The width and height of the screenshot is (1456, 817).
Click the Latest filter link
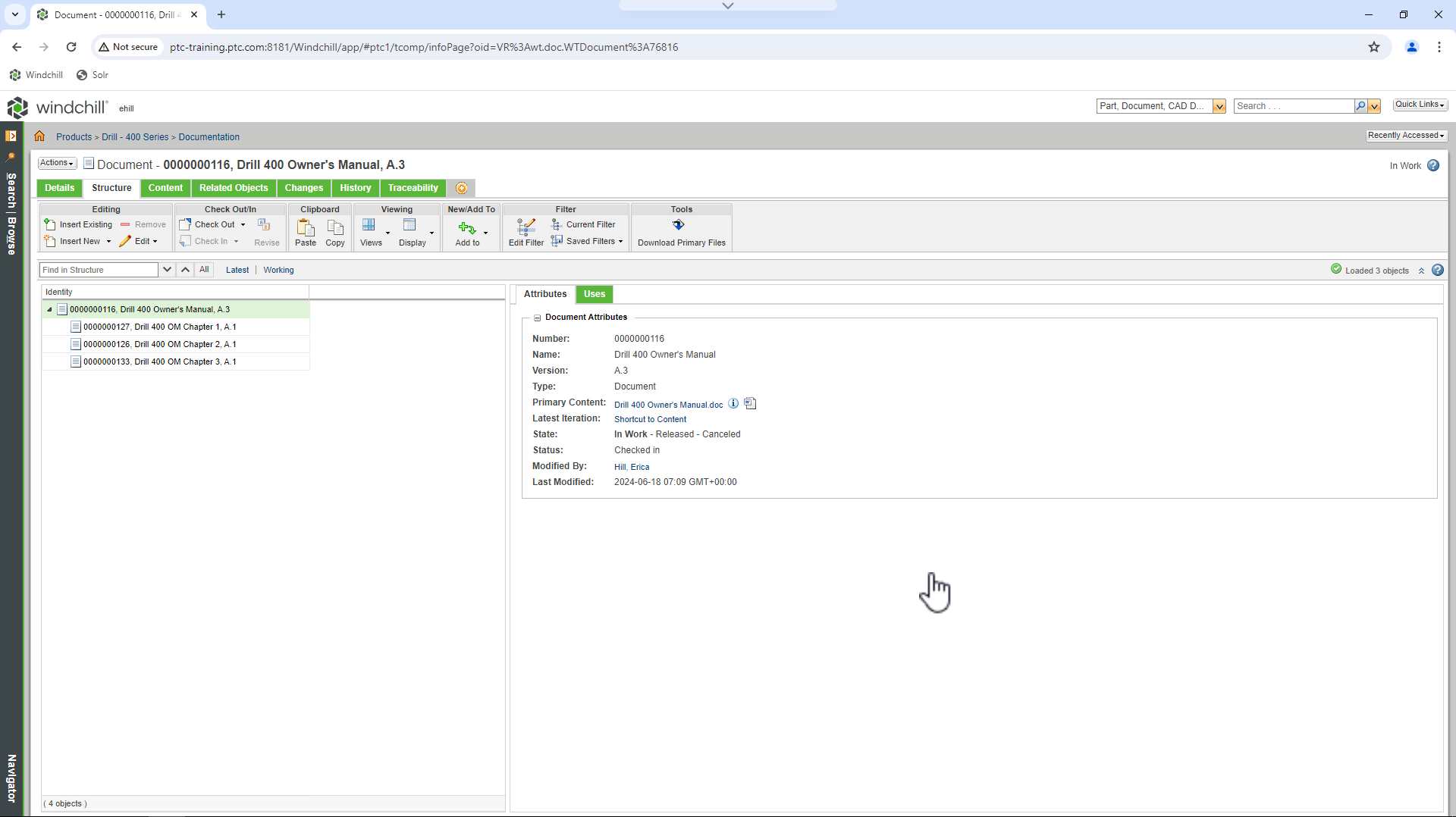pyautogui.click(x=237, y=270)
